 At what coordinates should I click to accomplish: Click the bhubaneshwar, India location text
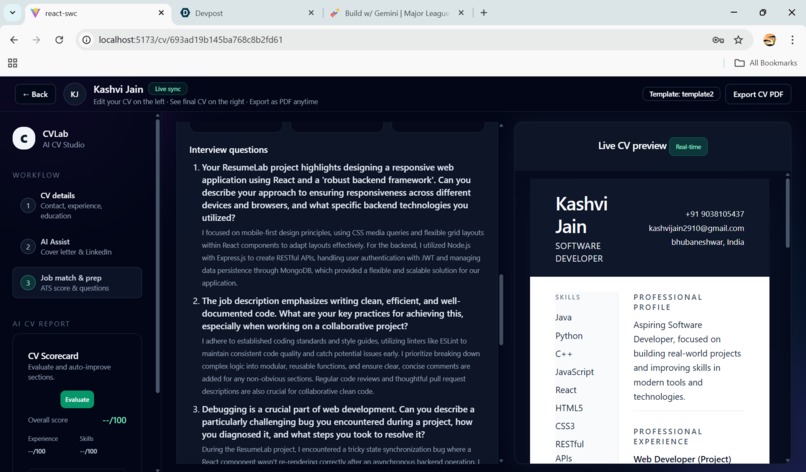coord(707,242)
